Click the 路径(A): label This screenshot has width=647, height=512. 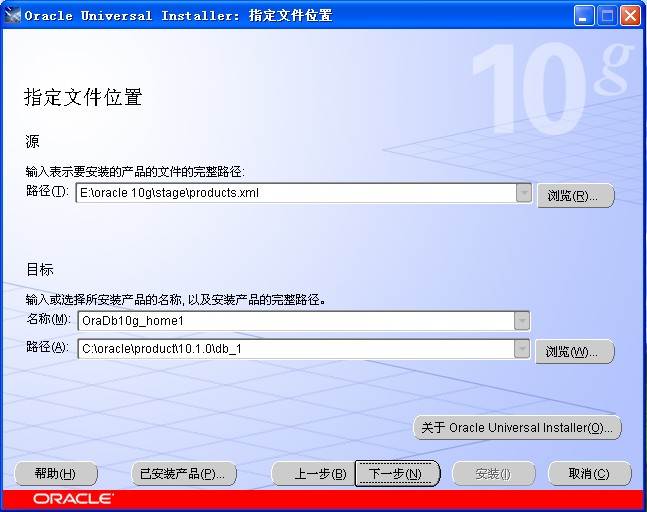(47, 347)
